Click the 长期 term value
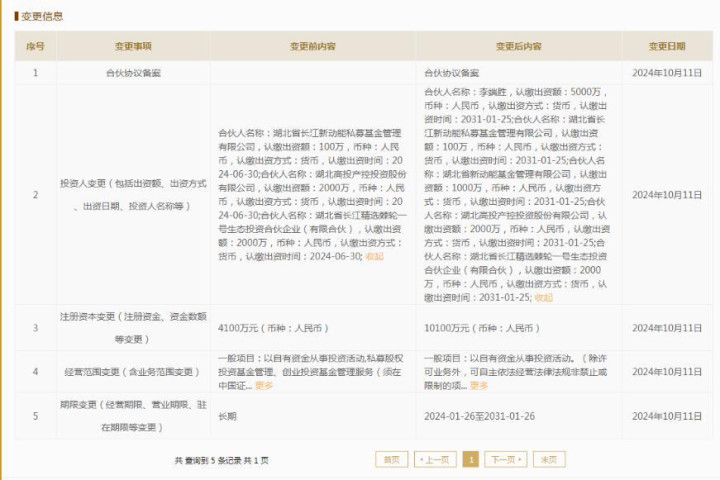This screenshot has height=480, width=720. coord(227,416)
